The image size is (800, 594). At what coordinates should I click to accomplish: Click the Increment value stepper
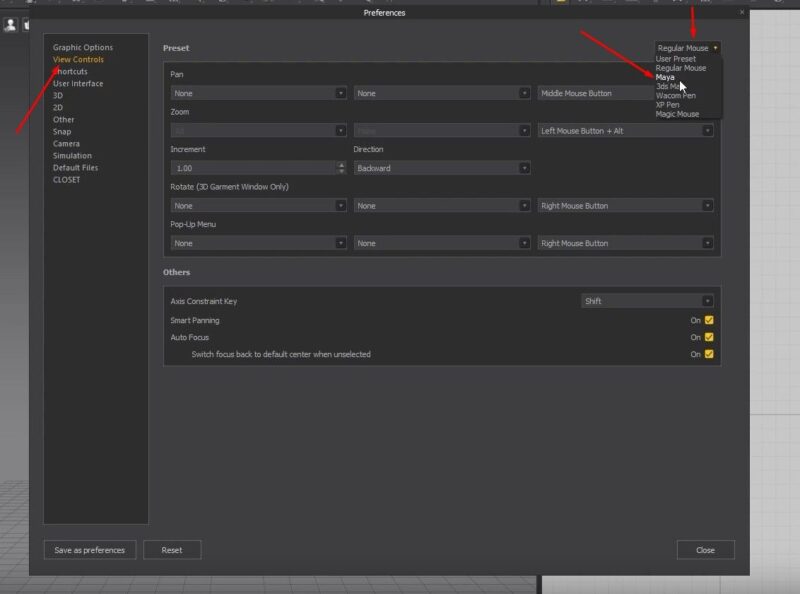[341, 167]
